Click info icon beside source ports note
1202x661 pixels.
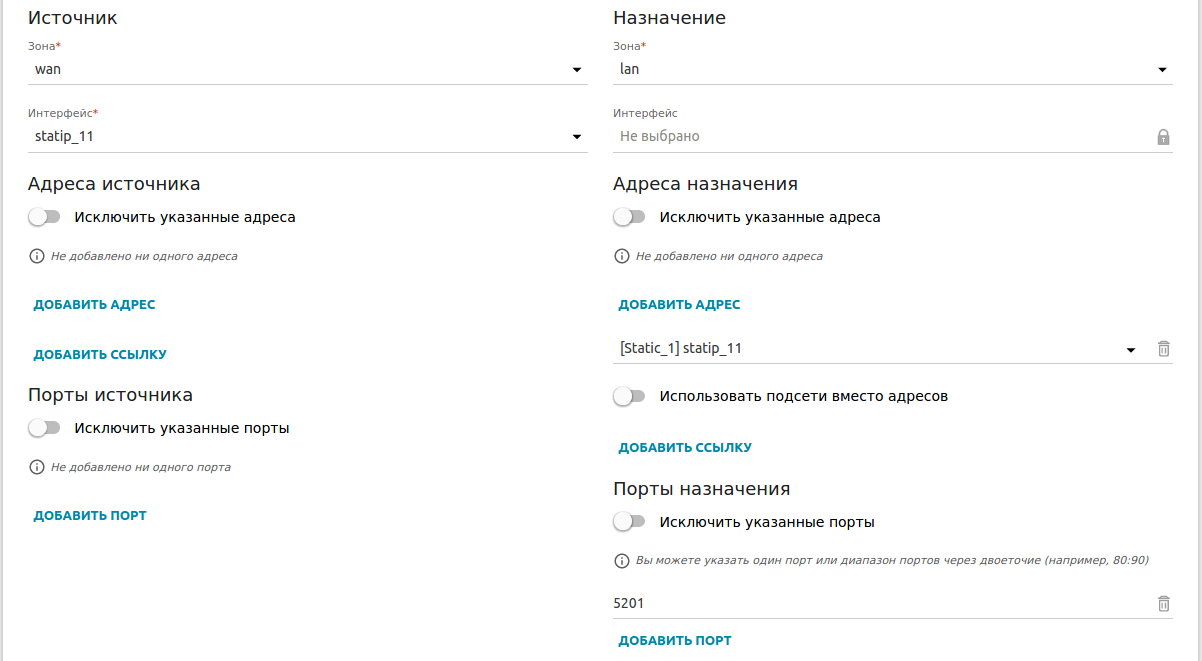tap(38, 467)
